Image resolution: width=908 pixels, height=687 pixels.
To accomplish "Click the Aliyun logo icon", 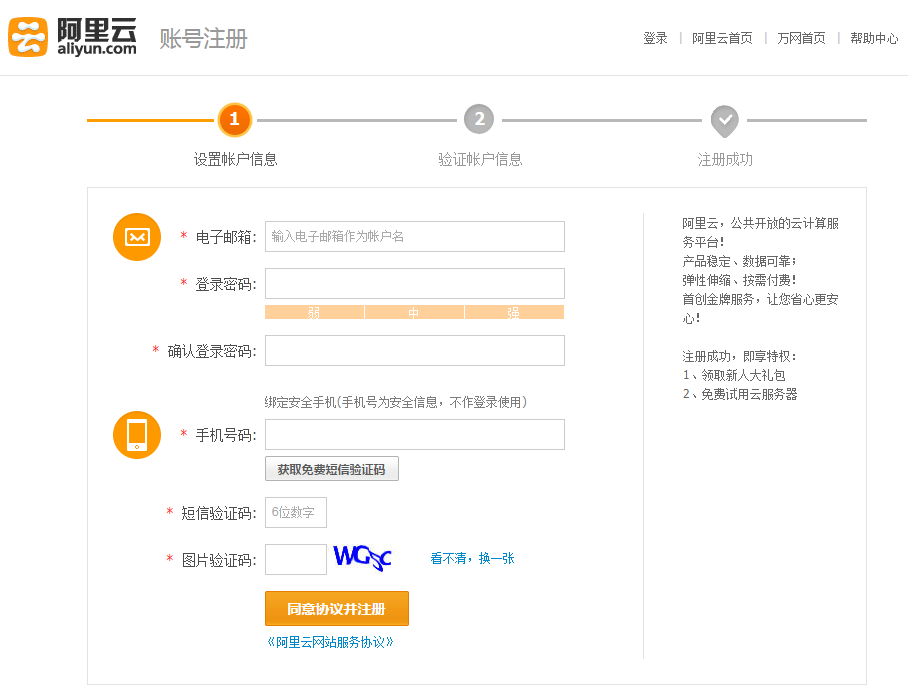I will coord(28,38).
